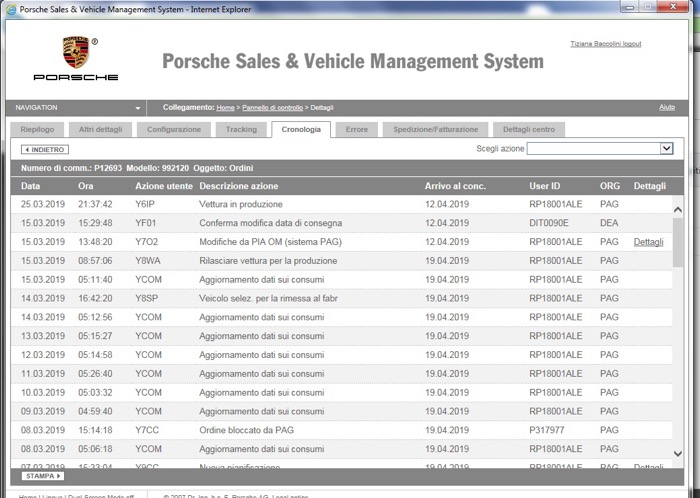The width and height of the screenshot is (700, 498).
Task: Click the Arrivo al conc. column header
Action: [455, 186]
